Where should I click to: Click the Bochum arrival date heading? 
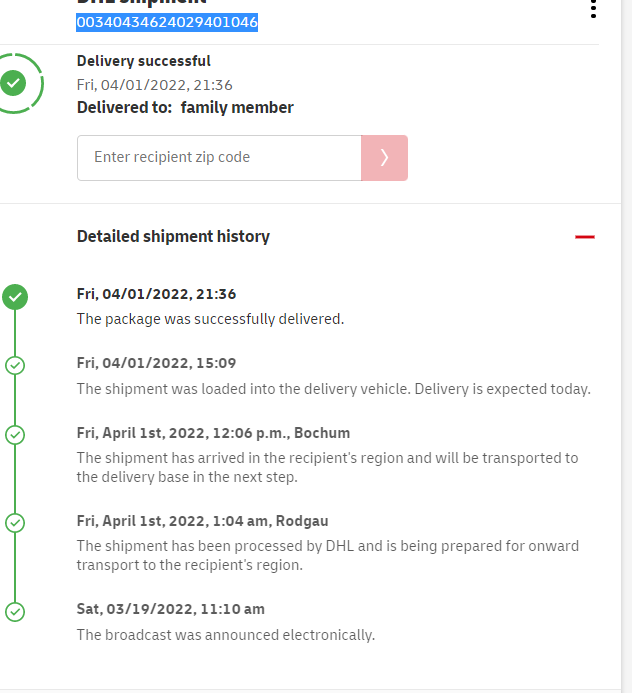[213, 433]
